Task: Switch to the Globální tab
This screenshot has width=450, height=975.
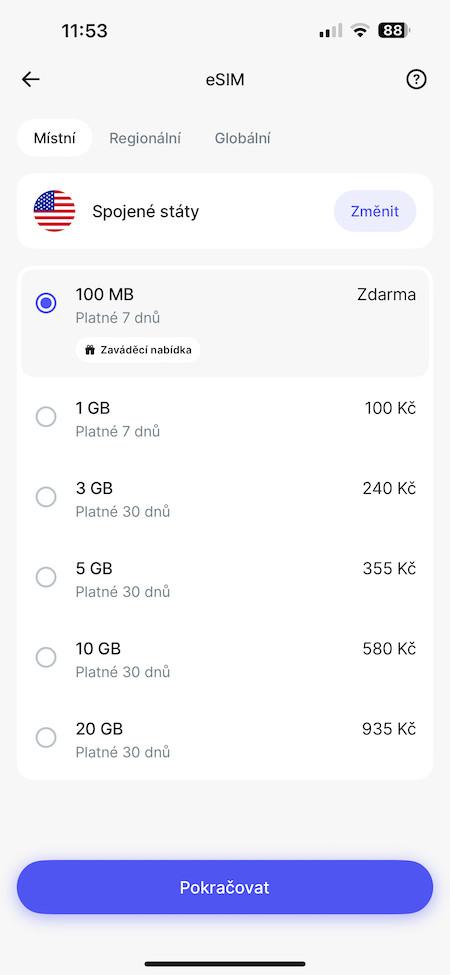Action: click(242, 138)
